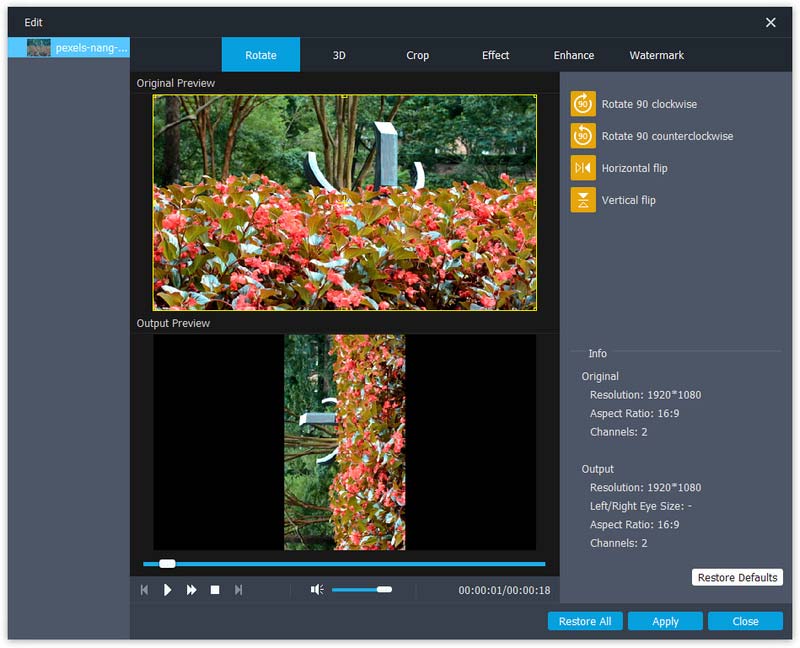
Task: Jump to the previous frame
Action: point(144,590)
